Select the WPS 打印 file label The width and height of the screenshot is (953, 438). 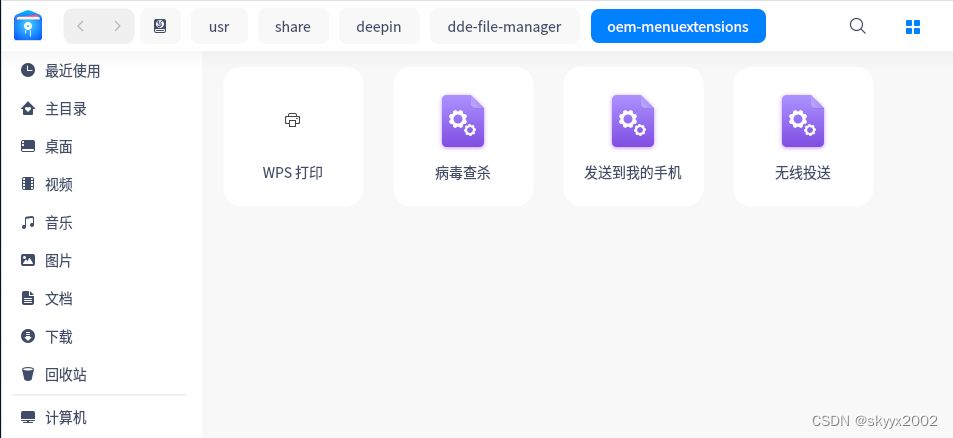coord(293,173)
